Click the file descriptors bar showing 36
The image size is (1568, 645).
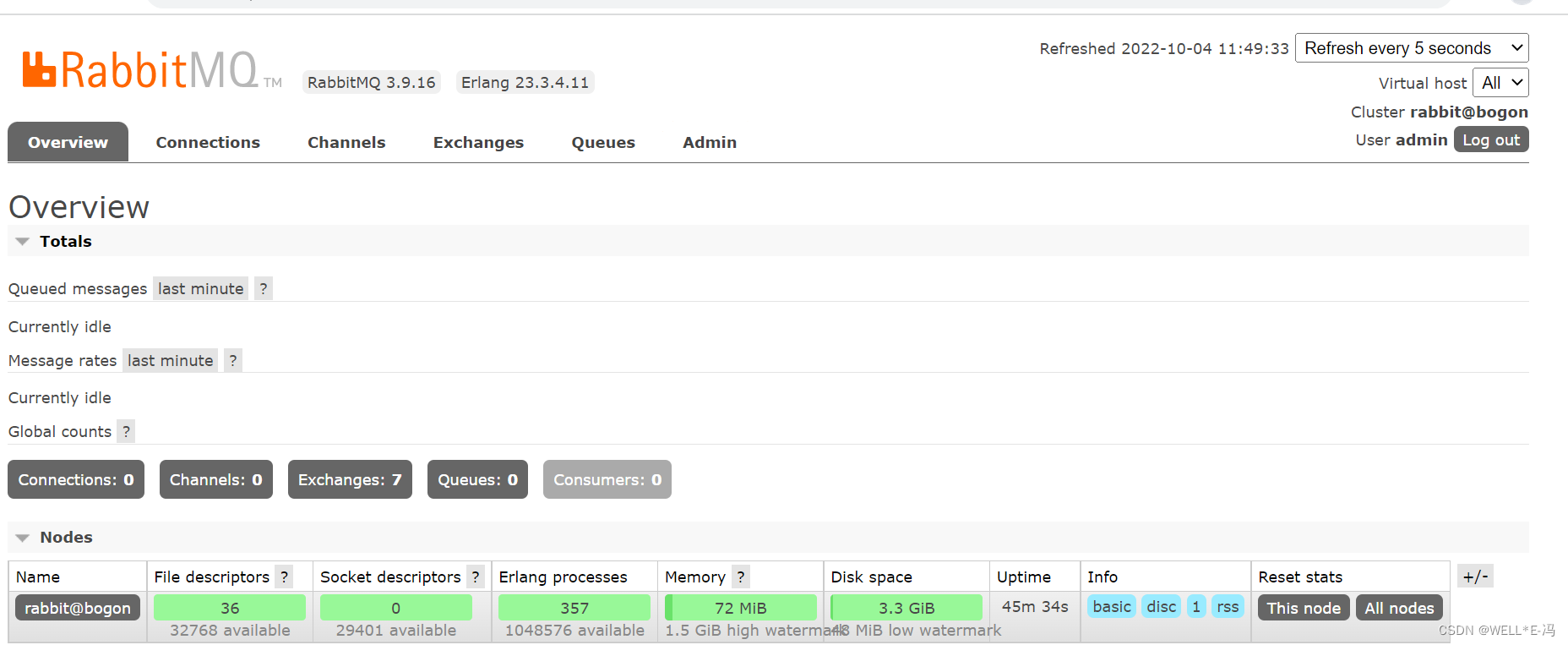tap(230, 608)
